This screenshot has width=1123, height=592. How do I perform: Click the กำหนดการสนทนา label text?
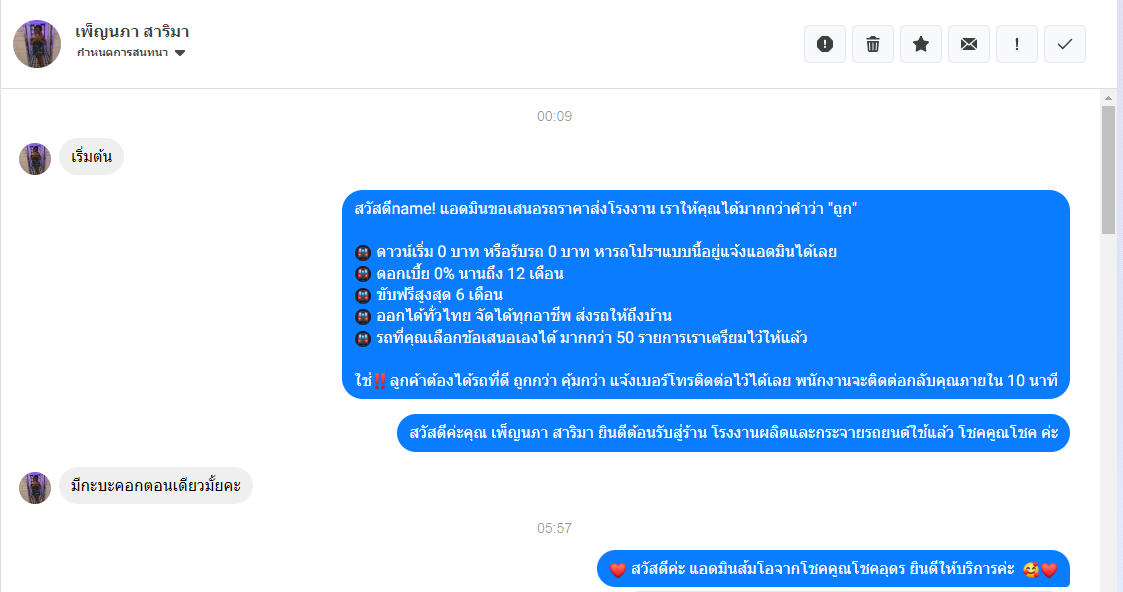pos(122,53)
